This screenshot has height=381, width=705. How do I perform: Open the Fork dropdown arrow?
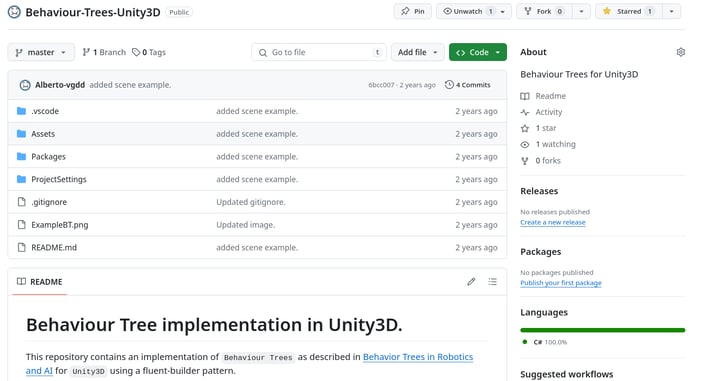[581, 11]
